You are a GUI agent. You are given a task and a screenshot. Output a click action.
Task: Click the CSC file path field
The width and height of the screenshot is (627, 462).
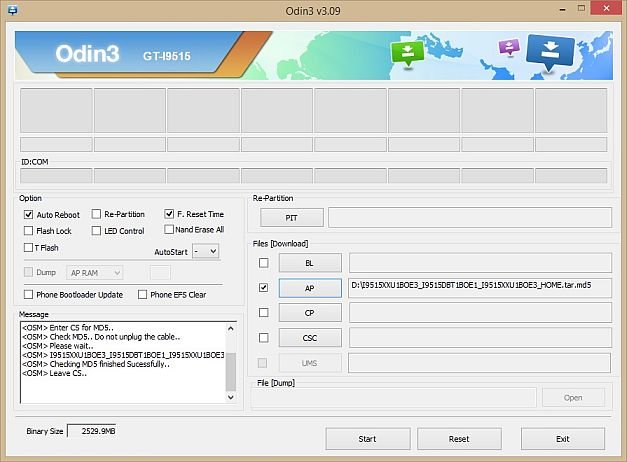[x=480, y=338]
